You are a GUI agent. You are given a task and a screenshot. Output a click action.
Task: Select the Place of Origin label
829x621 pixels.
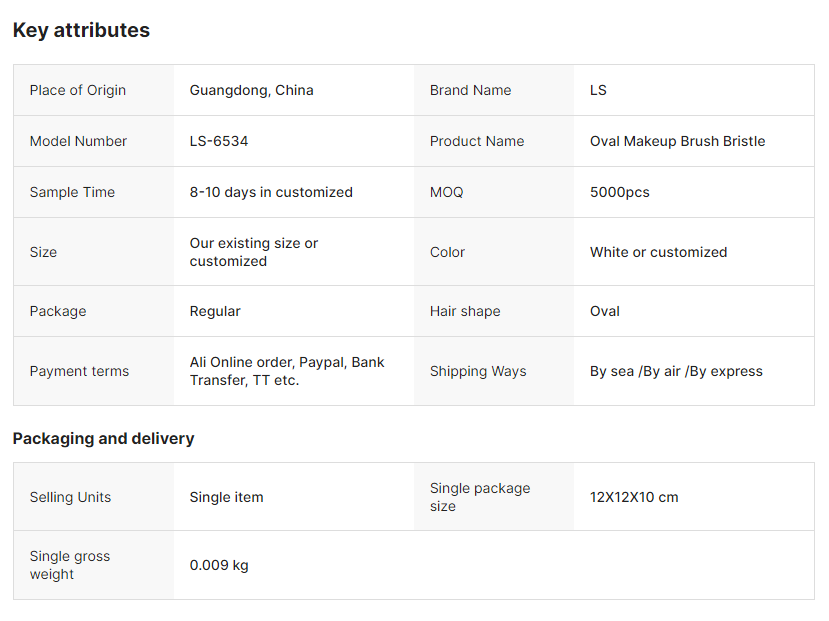click(x=78, y=90)
